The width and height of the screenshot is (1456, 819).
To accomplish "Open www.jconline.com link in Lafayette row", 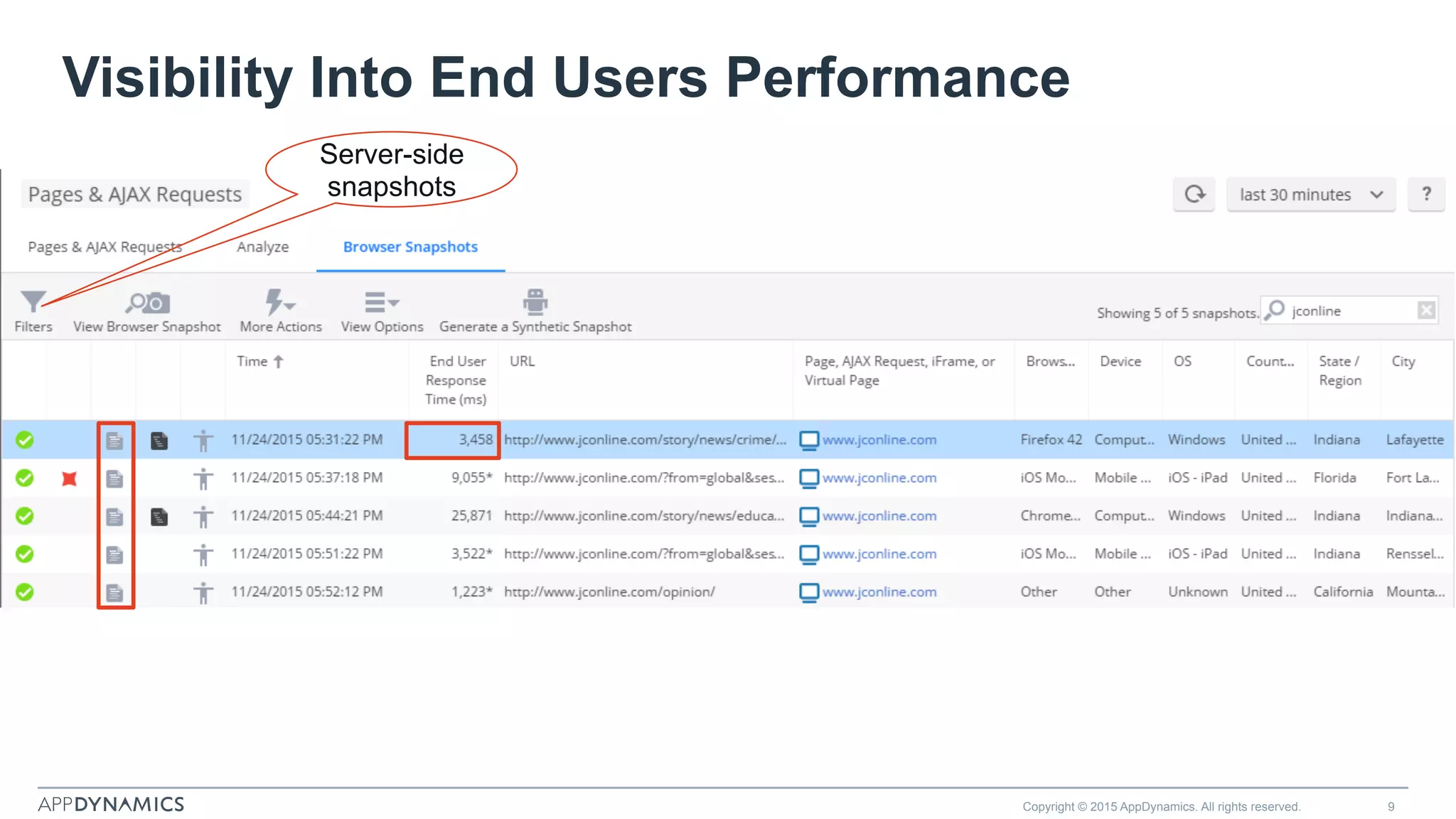I will [879, 440].
